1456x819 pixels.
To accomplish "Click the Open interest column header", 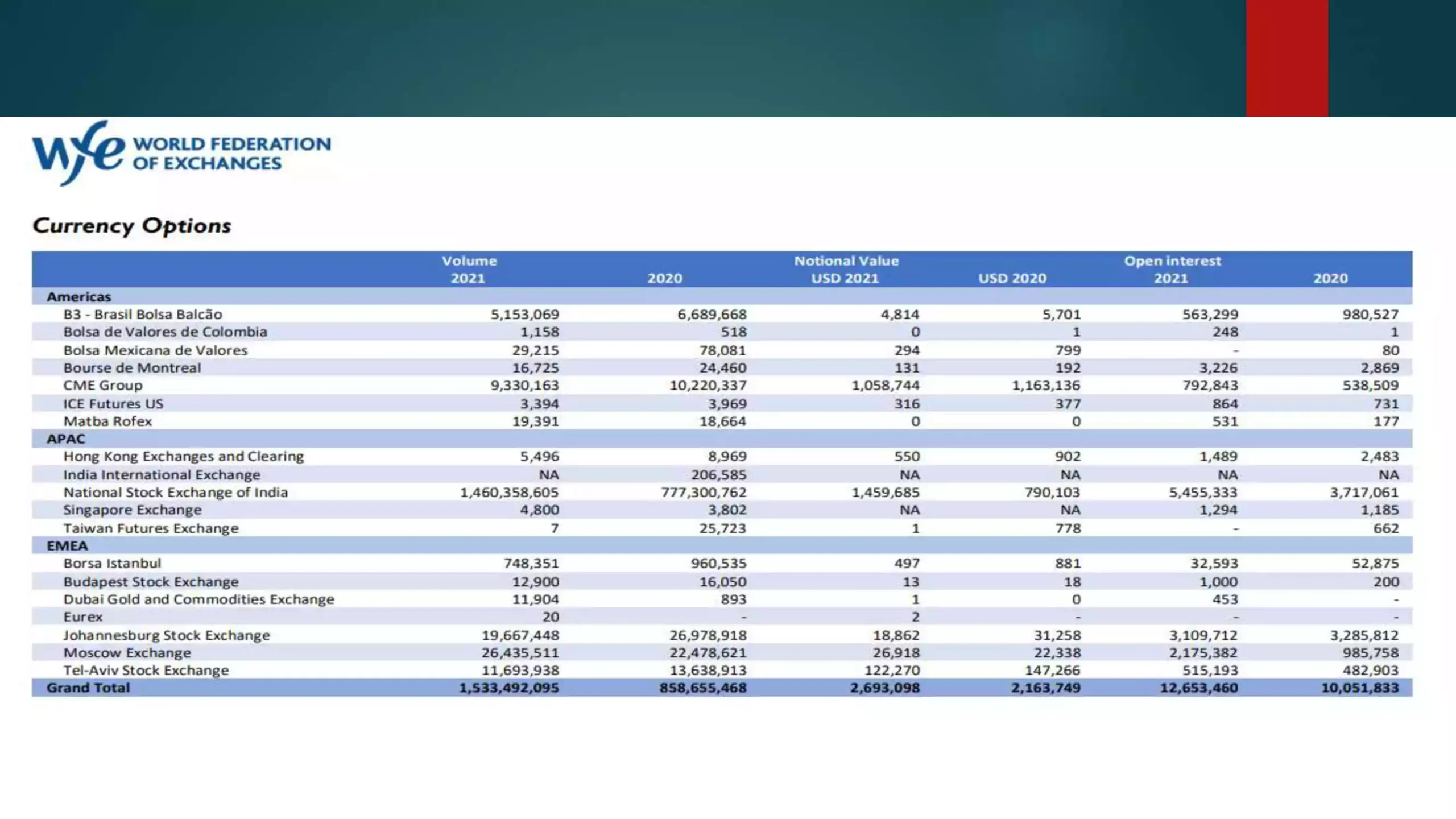I will tap(1172, 261).
